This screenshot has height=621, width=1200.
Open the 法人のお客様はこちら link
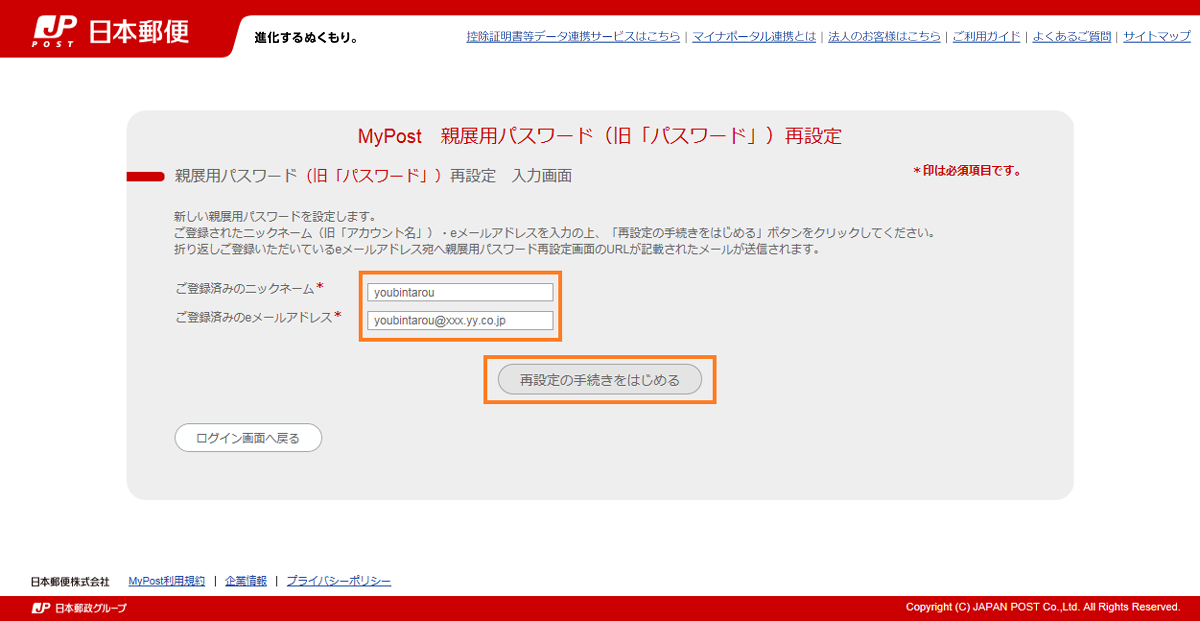tap(884, 37)
